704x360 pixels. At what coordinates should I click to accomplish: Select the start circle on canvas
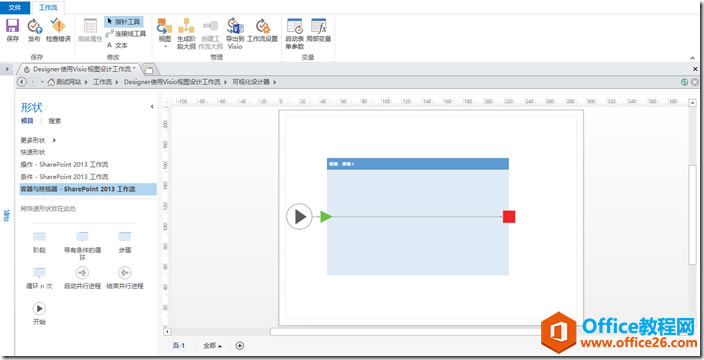pos(299,217)
